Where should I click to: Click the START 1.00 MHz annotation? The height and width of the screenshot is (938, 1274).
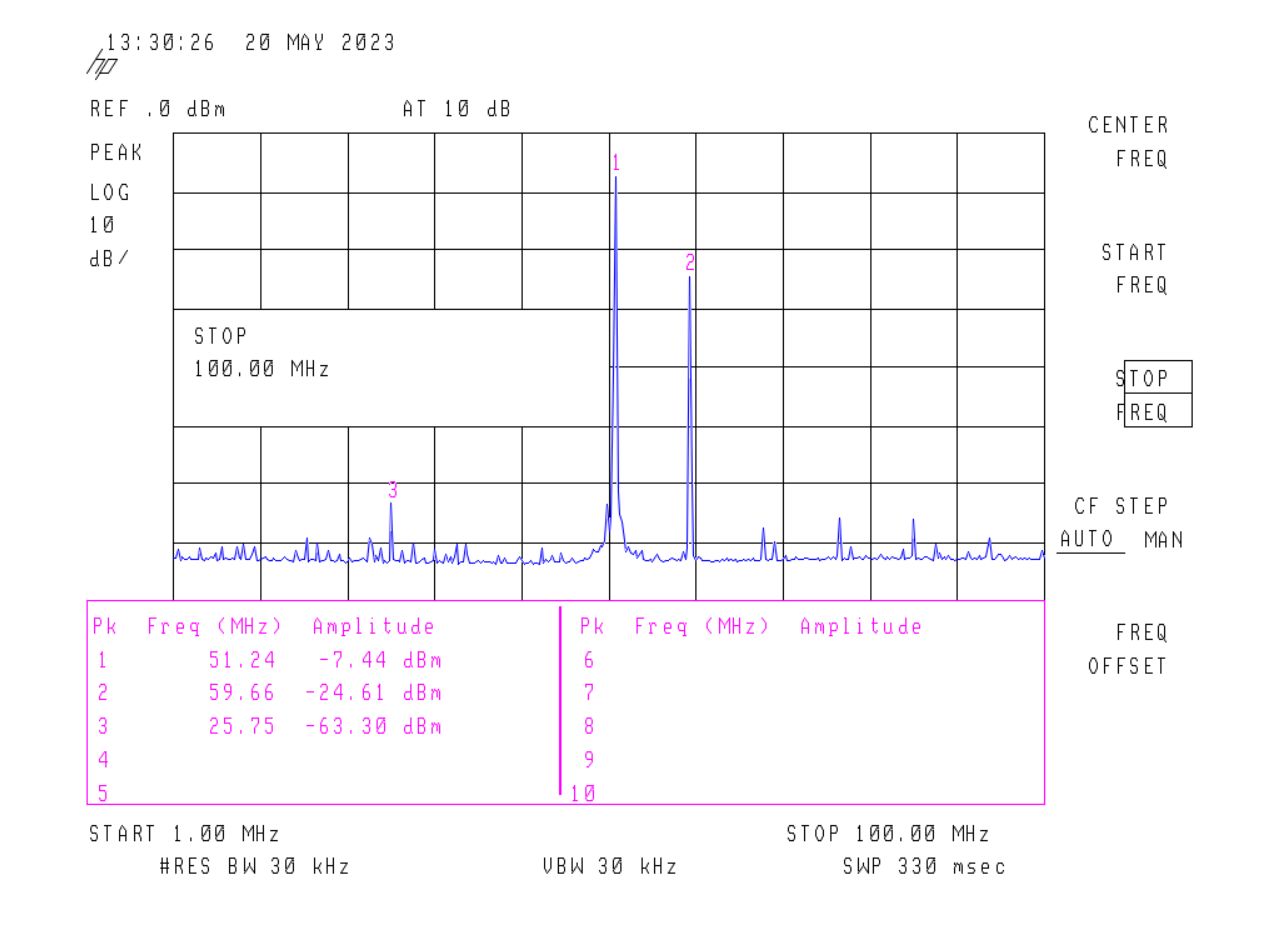[184, 834]
